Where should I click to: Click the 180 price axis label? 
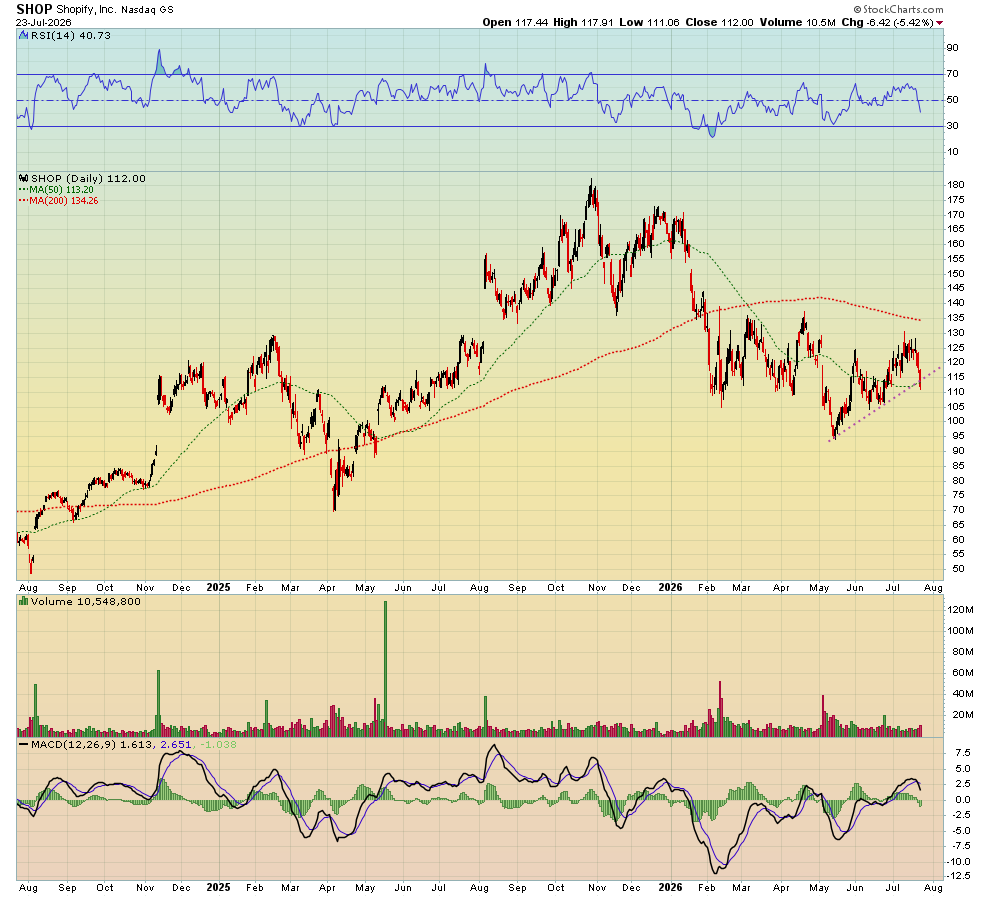coord(955,185)
